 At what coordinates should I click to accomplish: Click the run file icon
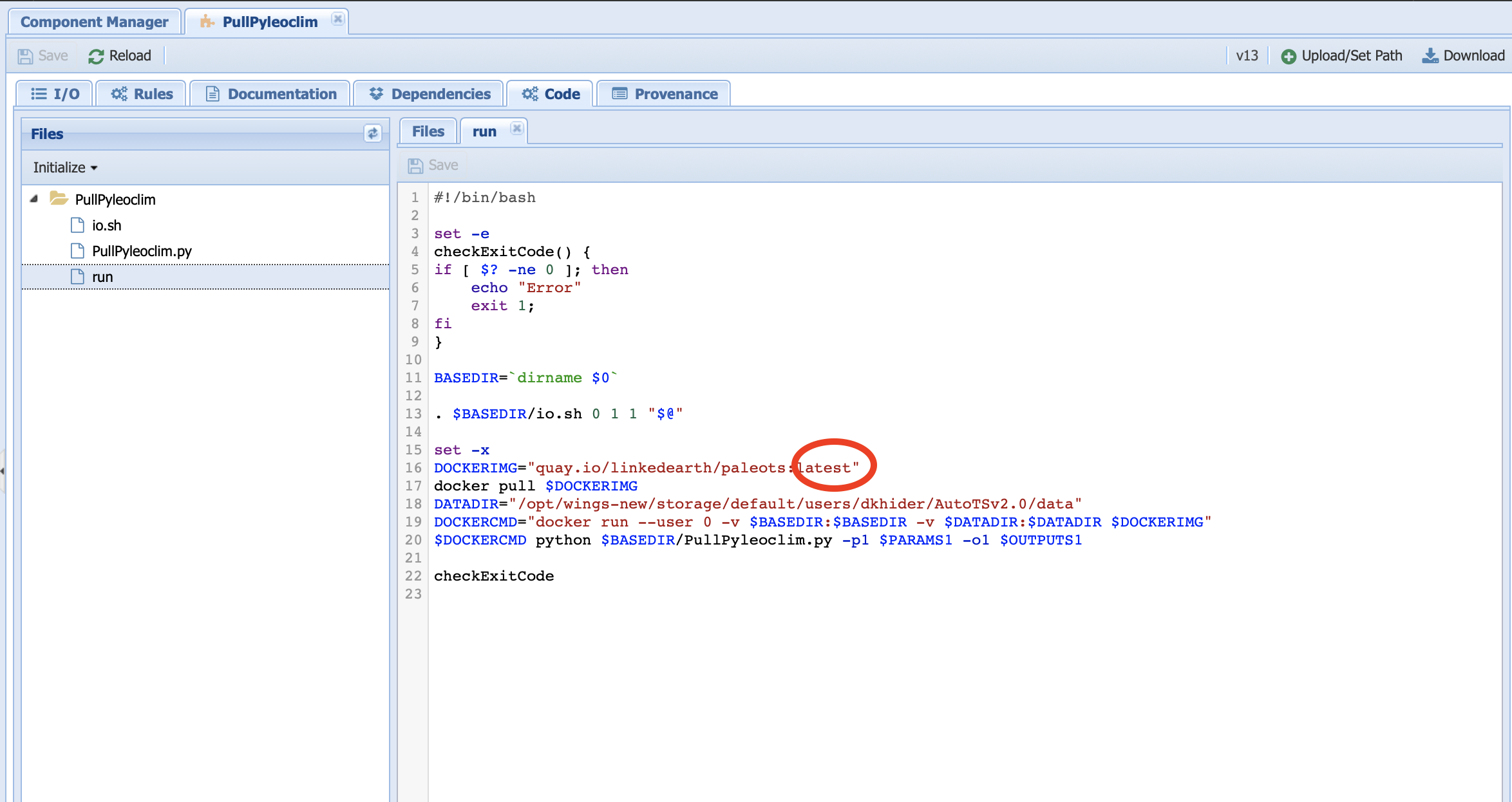click(x=77, y=277)
